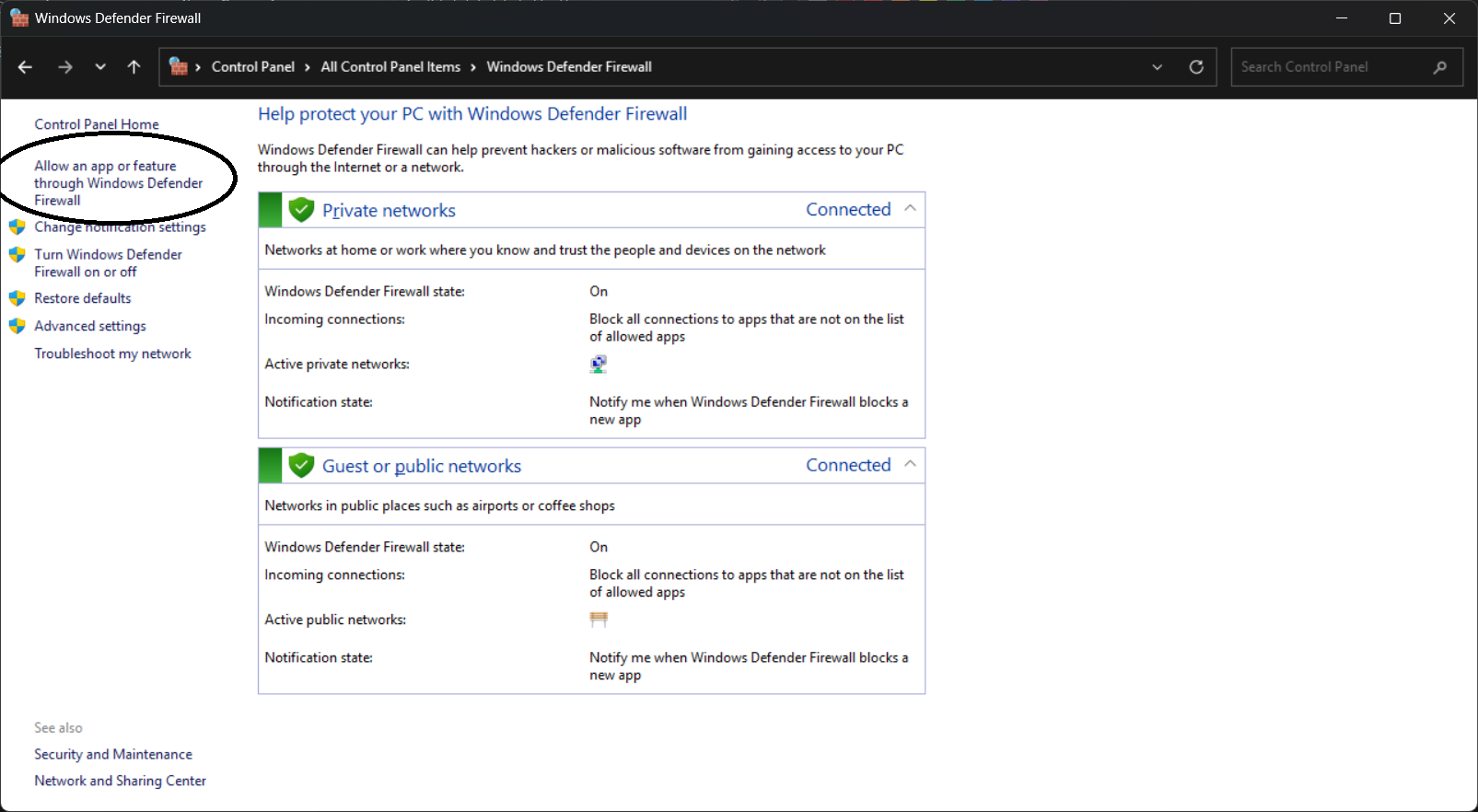1478x812 pixels.
Task: Click Connected status of Private networks
Action: (x=848, y=210)
